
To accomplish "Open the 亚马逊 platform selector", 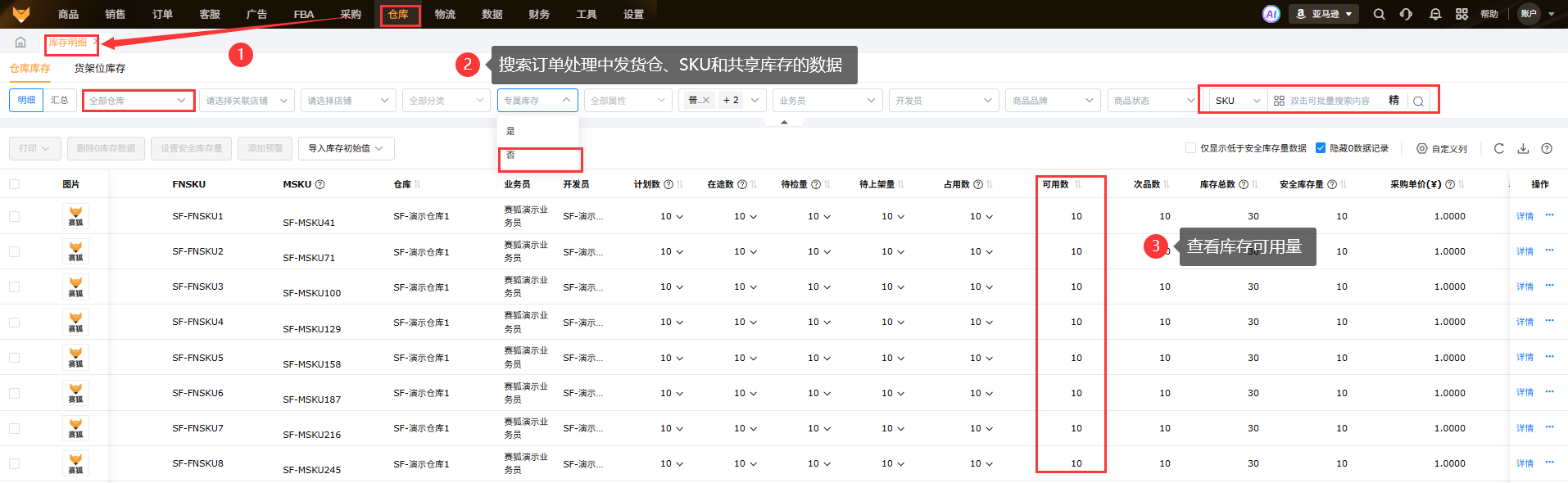I will (1324, 14).
